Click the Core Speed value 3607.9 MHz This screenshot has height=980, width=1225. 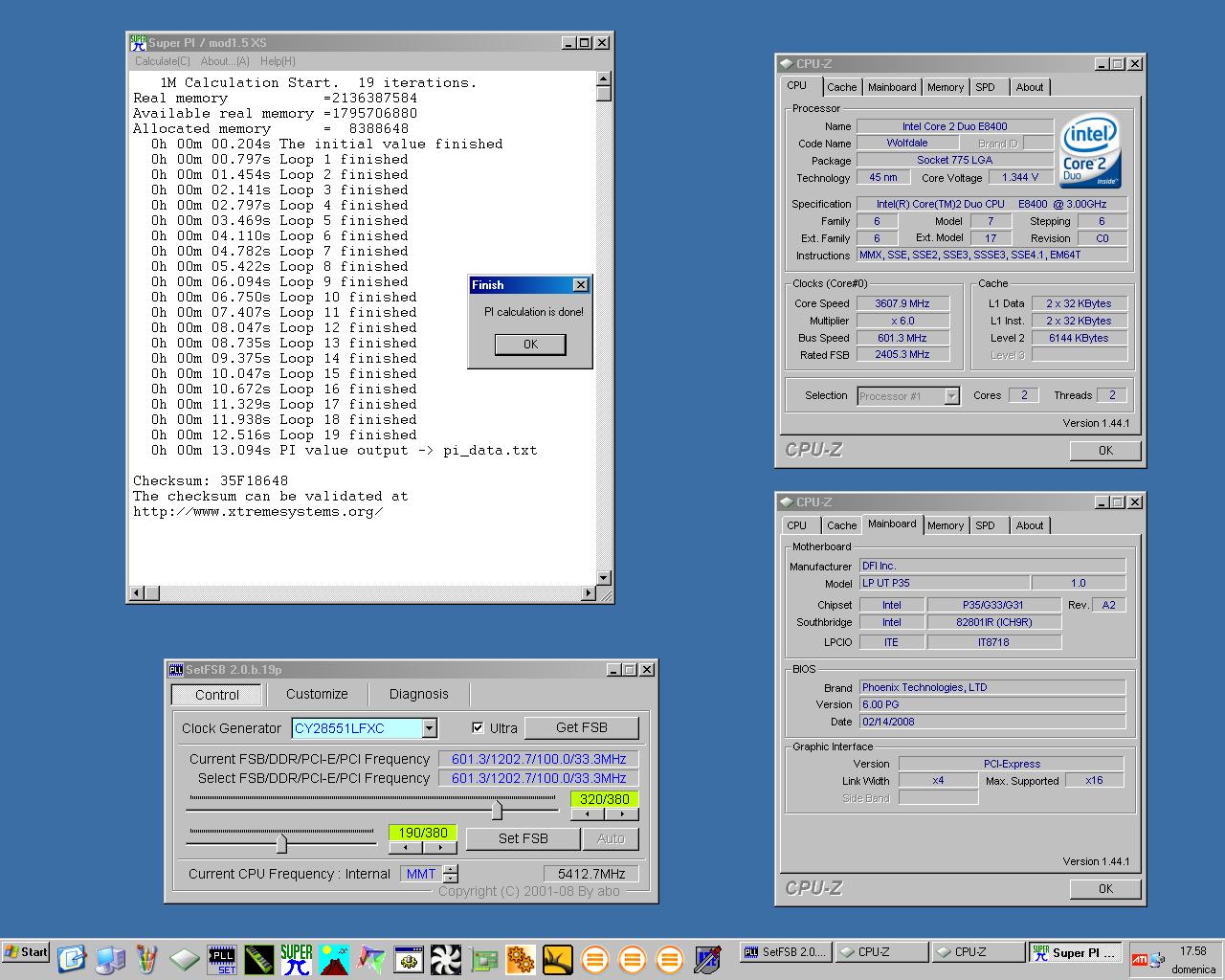(x=902, y=303)
